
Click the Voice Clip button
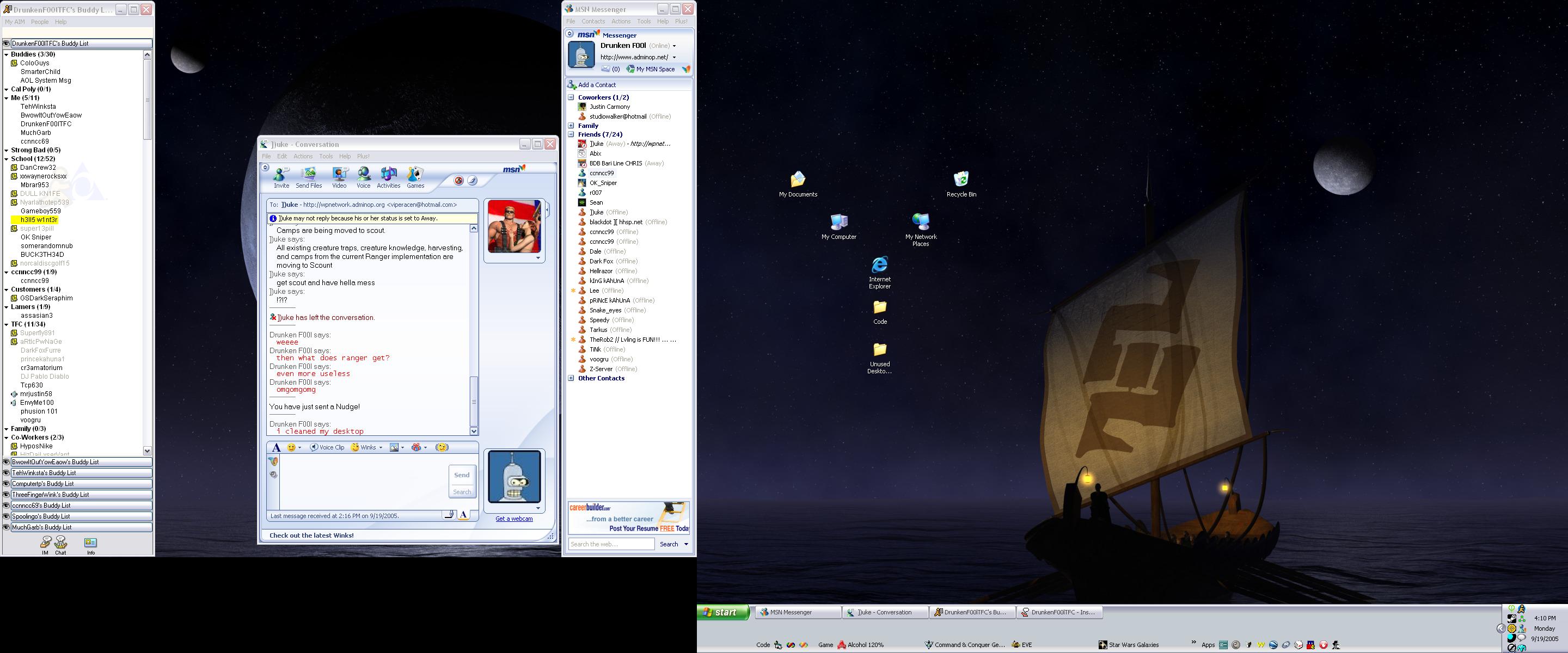(327, 447)
